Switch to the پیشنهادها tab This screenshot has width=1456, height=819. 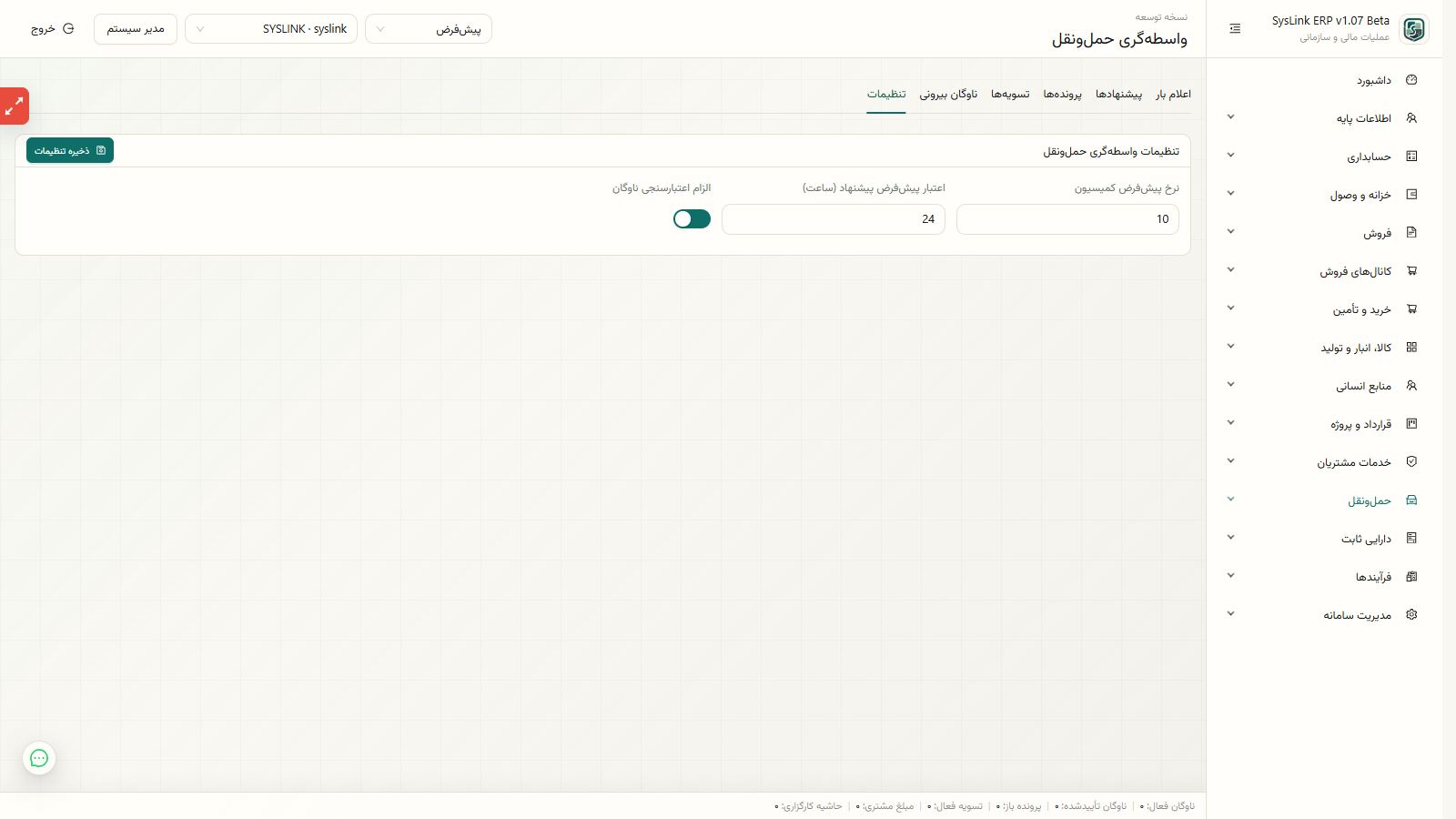click(x=1118, y=95)
